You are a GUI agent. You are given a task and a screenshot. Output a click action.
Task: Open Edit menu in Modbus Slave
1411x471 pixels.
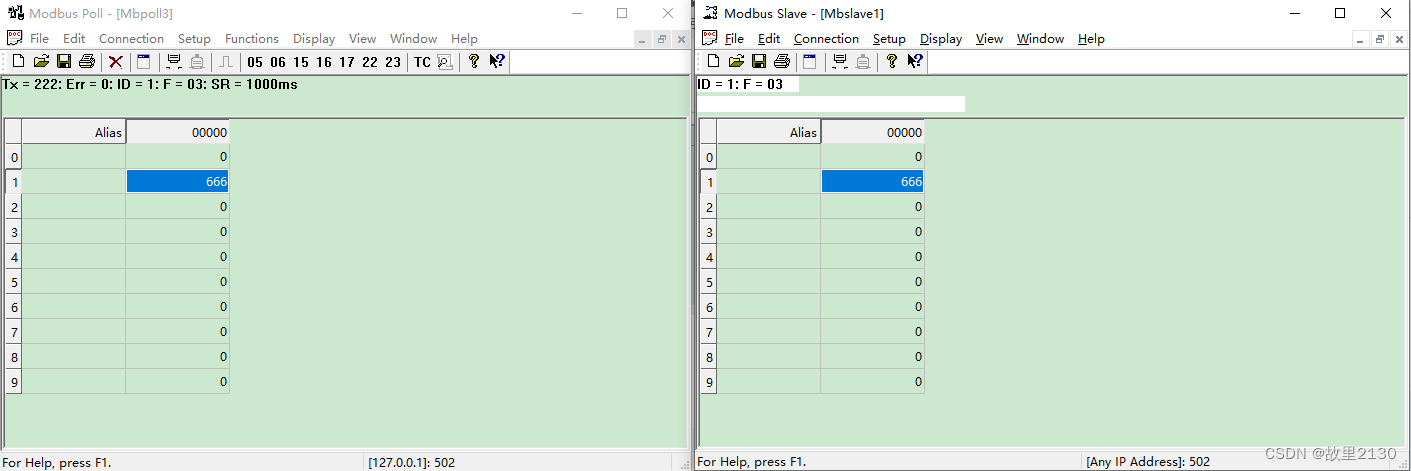pos(769,39)
